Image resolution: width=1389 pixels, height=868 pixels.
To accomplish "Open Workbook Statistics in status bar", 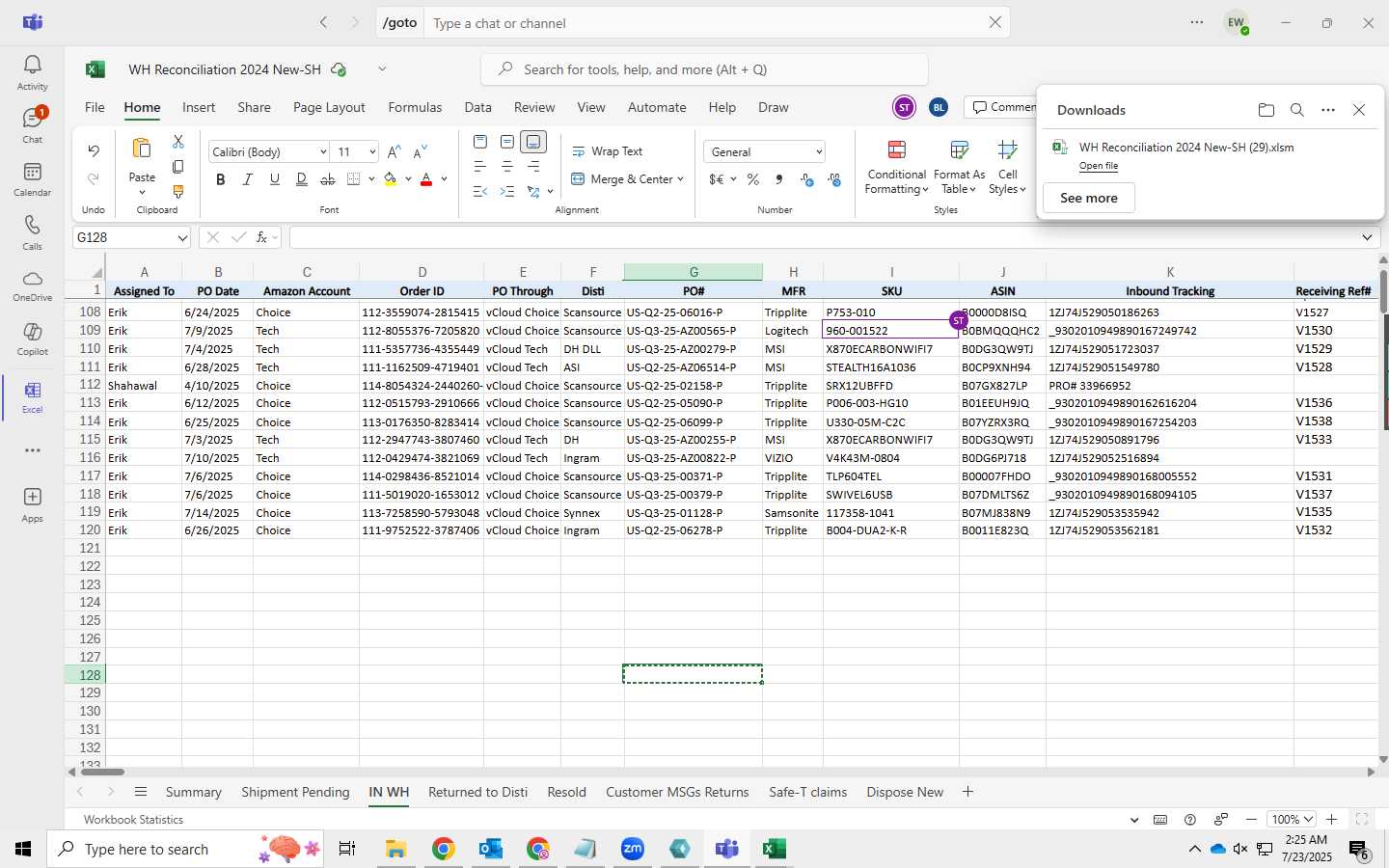I will 133,819.
